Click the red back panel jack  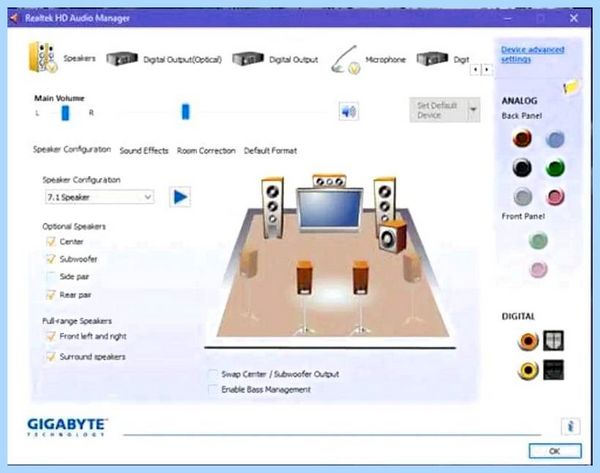click(x=522, y=138)
